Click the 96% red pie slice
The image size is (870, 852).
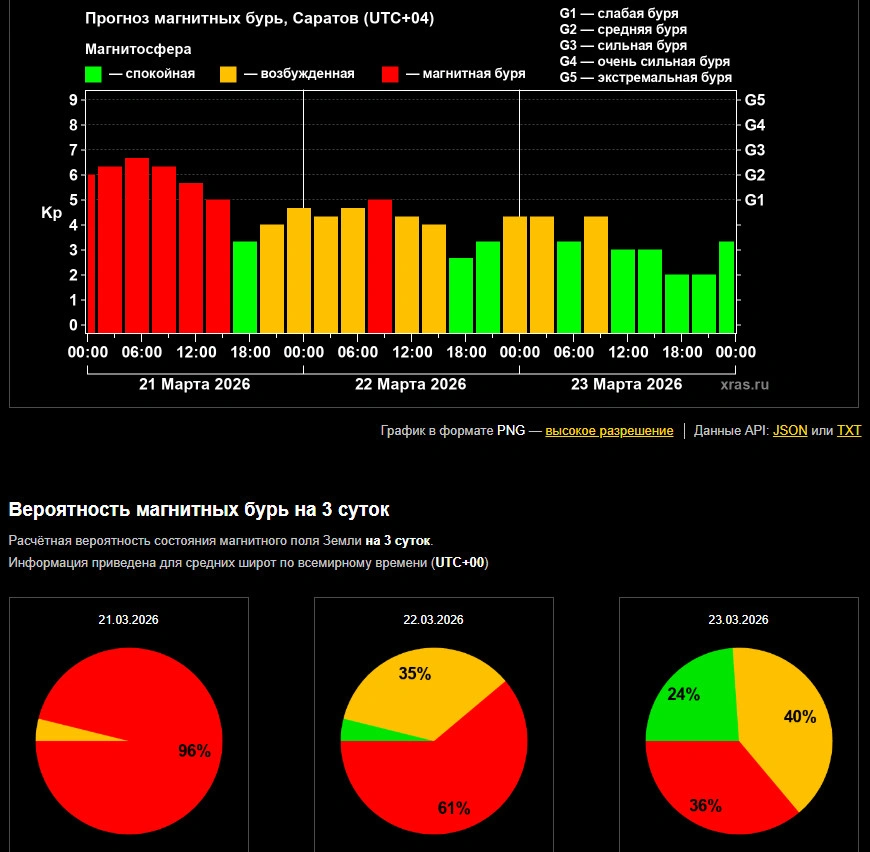[x=140, y=770]
